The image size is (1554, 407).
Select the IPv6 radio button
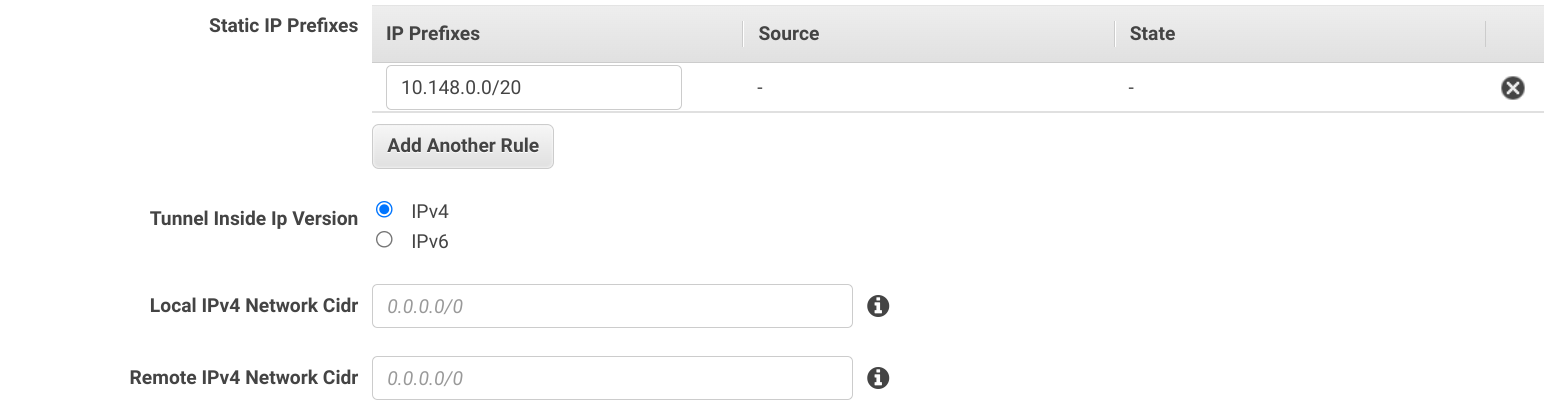coord(384,240)
